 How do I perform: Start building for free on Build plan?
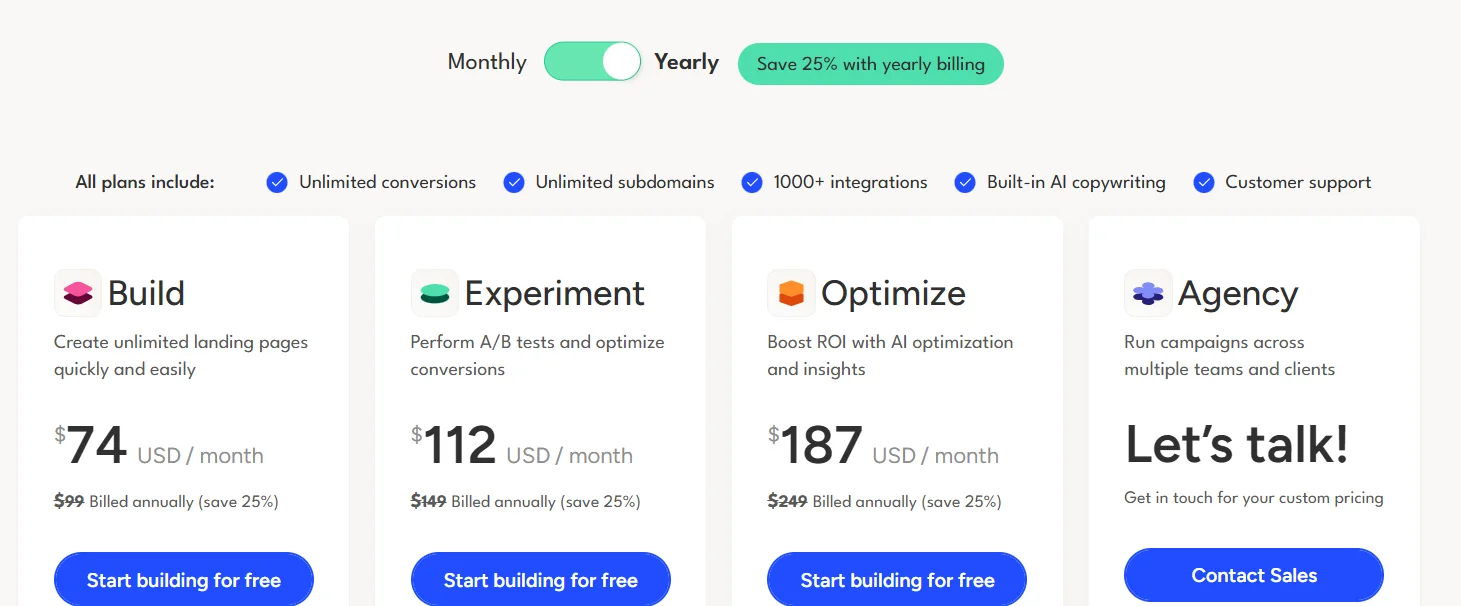(x=184, y=580)
